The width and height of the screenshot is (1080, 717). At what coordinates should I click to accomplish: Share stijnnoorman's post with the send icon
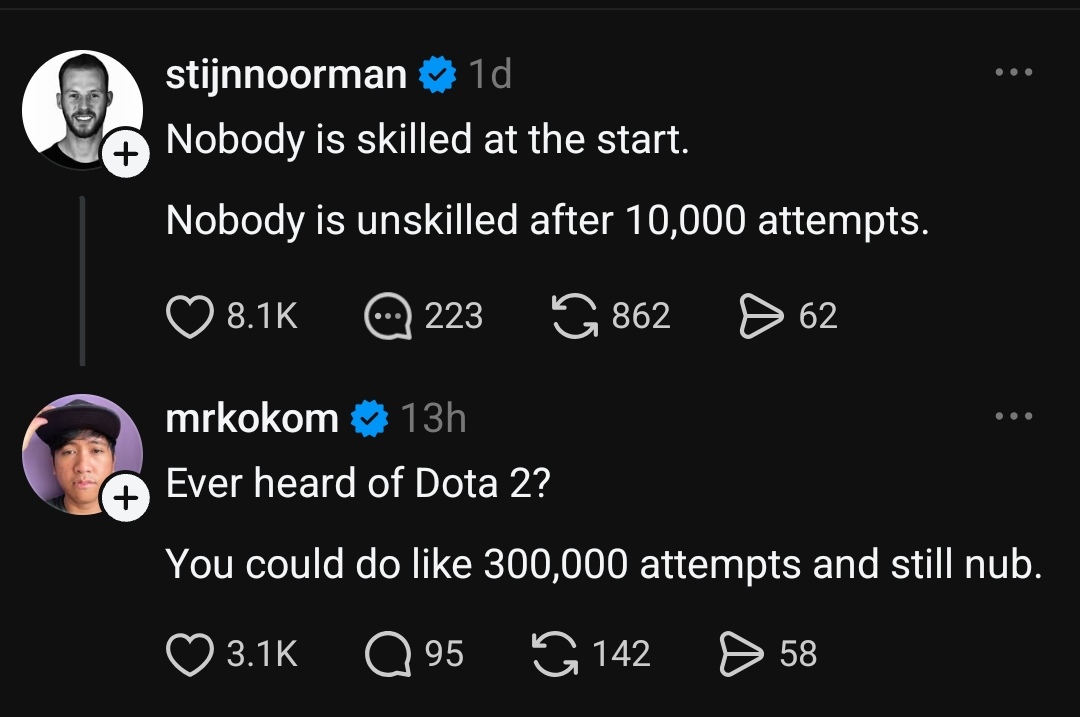pyautogui.click(x=761, y=316)
